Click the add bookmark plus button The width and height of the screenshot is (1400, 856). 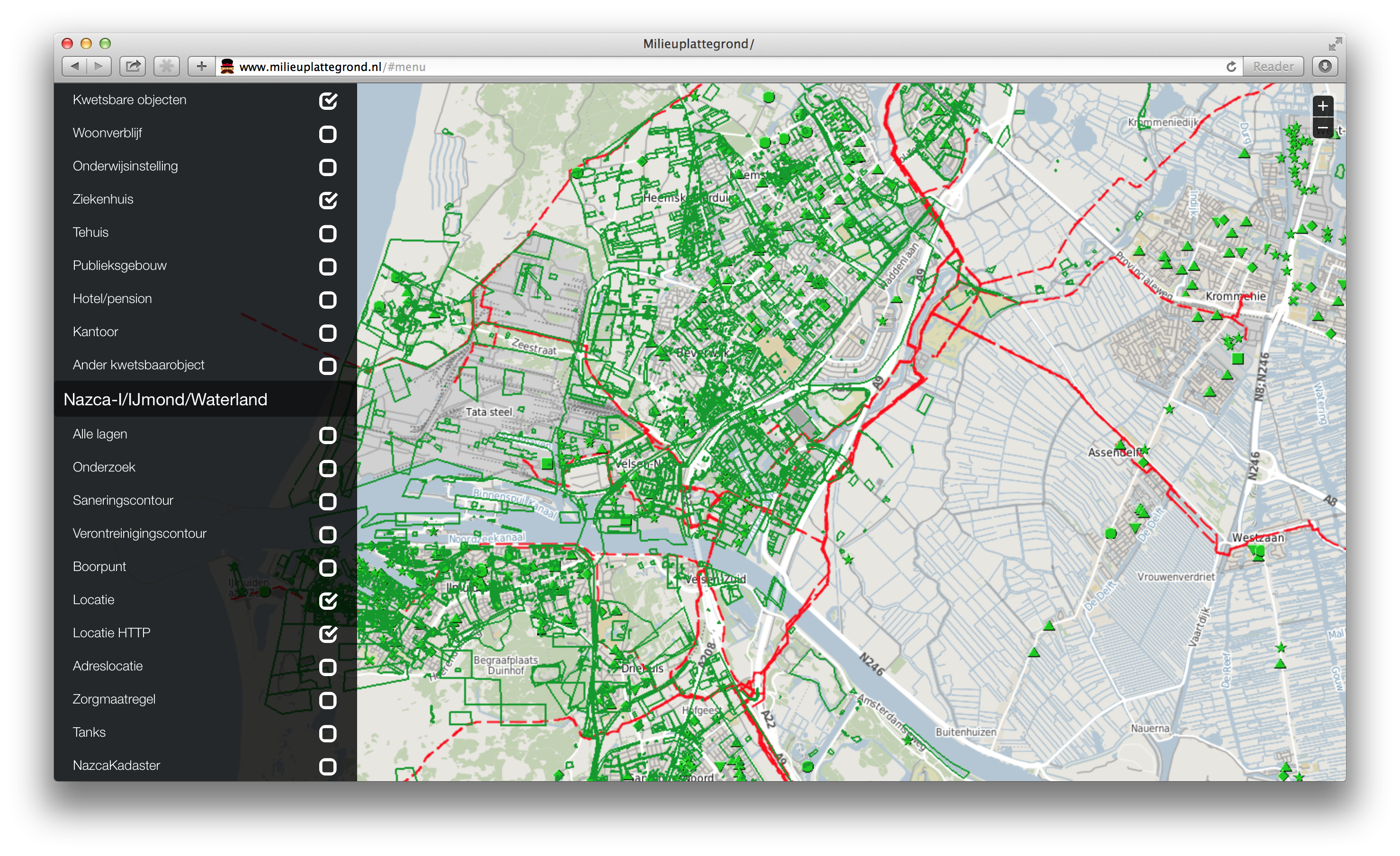202,66
